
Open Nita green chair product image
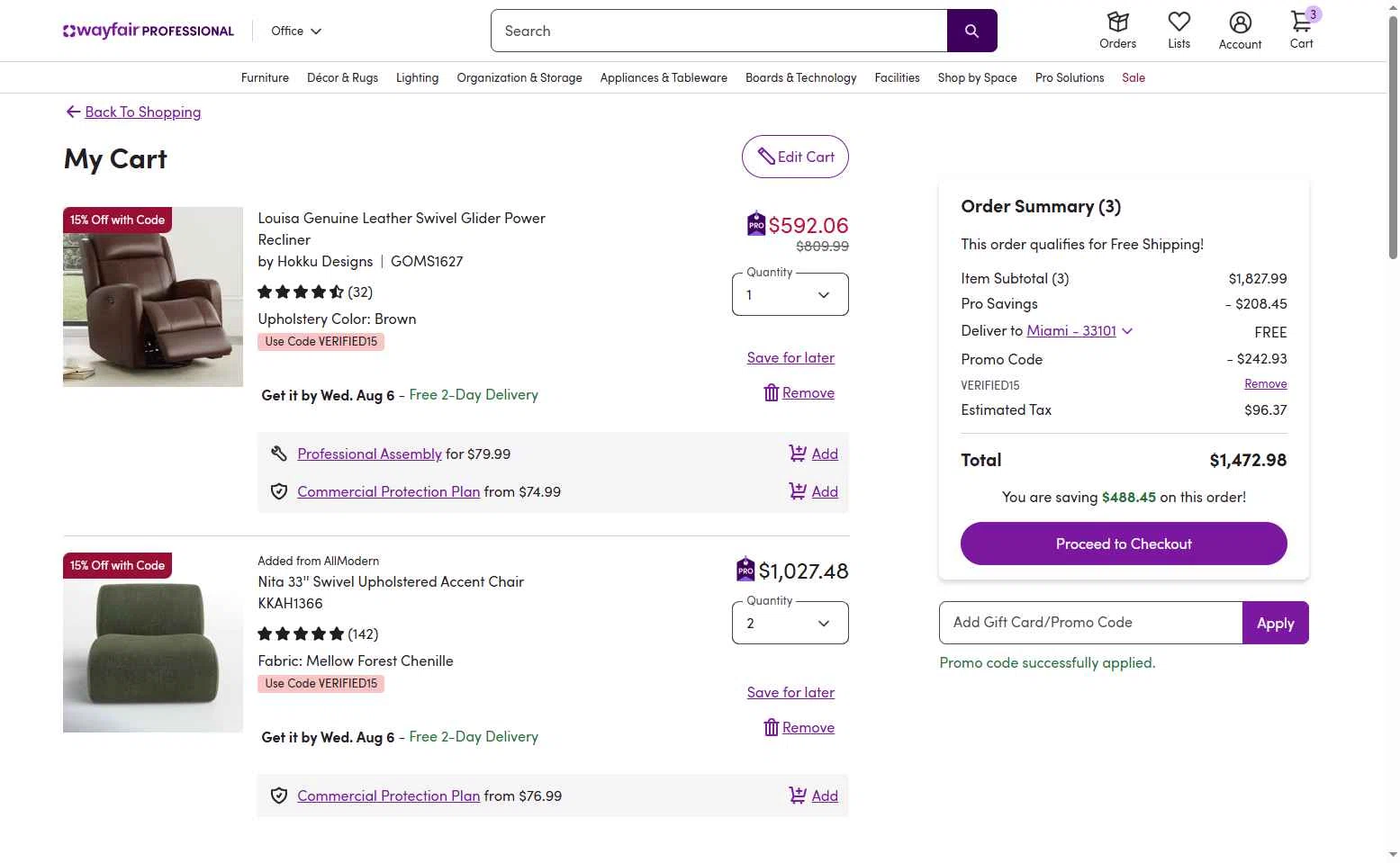click(153, 643)
